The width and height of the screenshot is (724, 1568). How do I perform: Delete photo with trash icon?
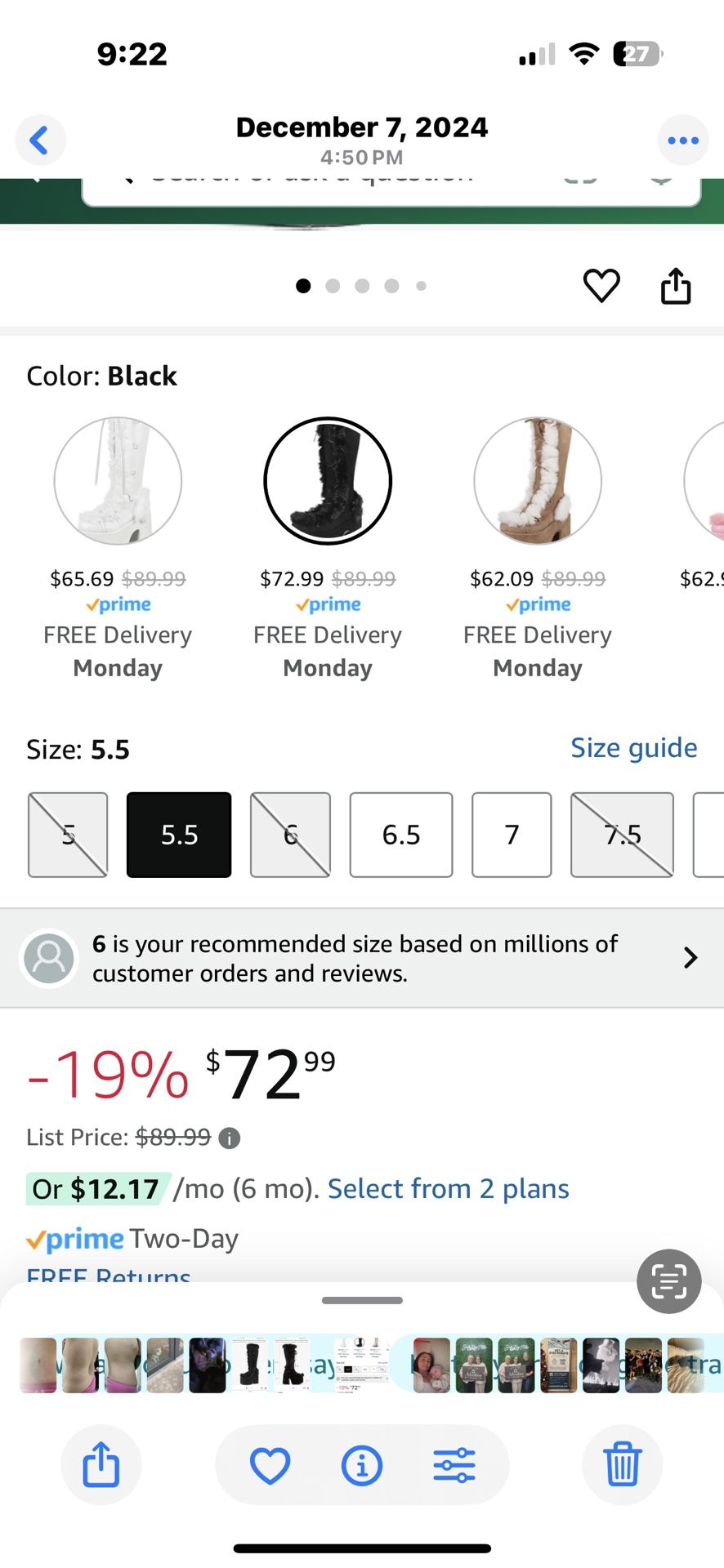click(x=622, y=1464)
